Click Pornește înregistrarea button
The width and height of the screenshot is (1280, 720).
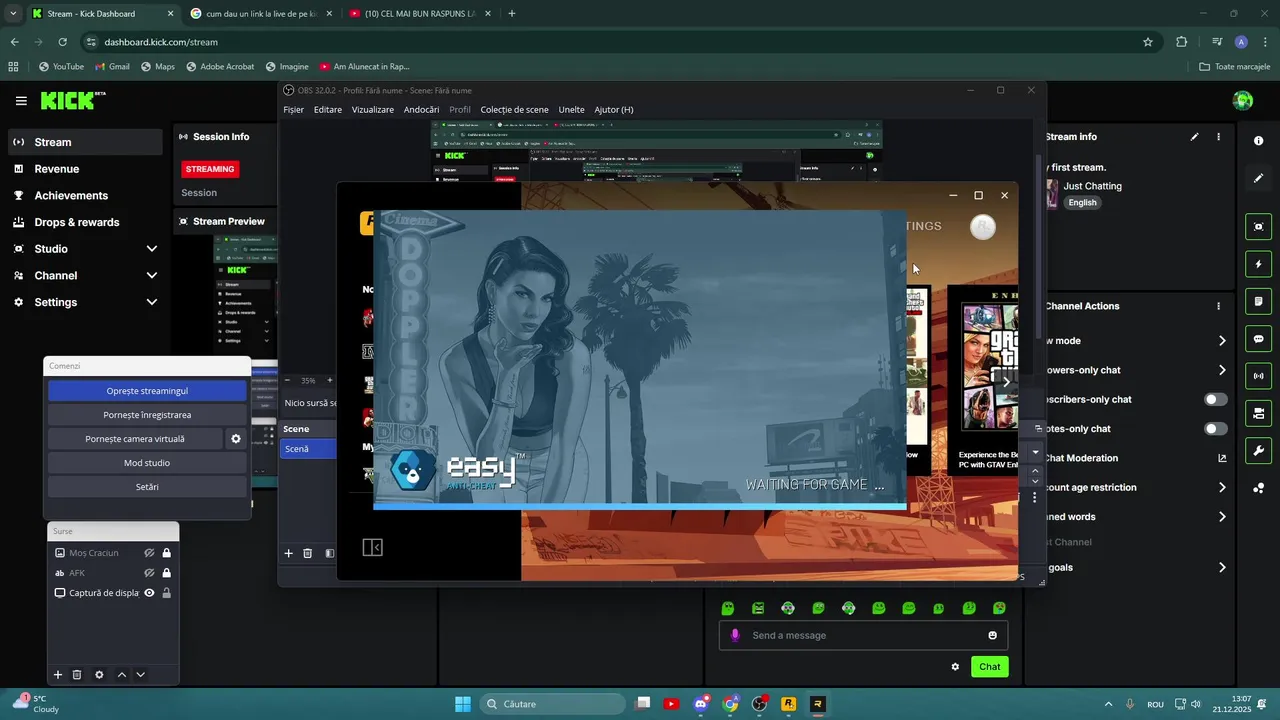tap(147, 415)
